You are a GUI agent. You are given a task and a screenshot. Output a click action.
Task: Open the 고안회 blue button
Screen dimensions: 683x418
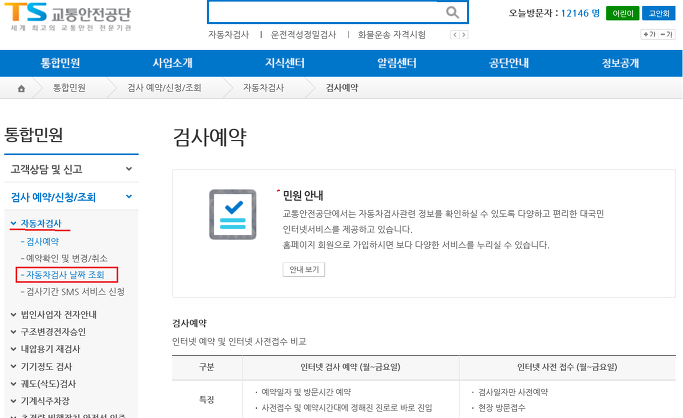point(659,13)
